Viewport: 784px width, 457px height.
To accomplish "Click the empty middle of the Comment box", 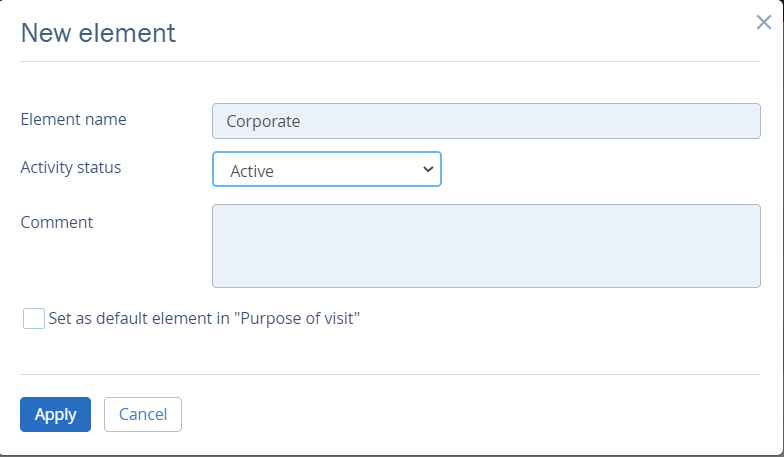I will pos(486,246).
